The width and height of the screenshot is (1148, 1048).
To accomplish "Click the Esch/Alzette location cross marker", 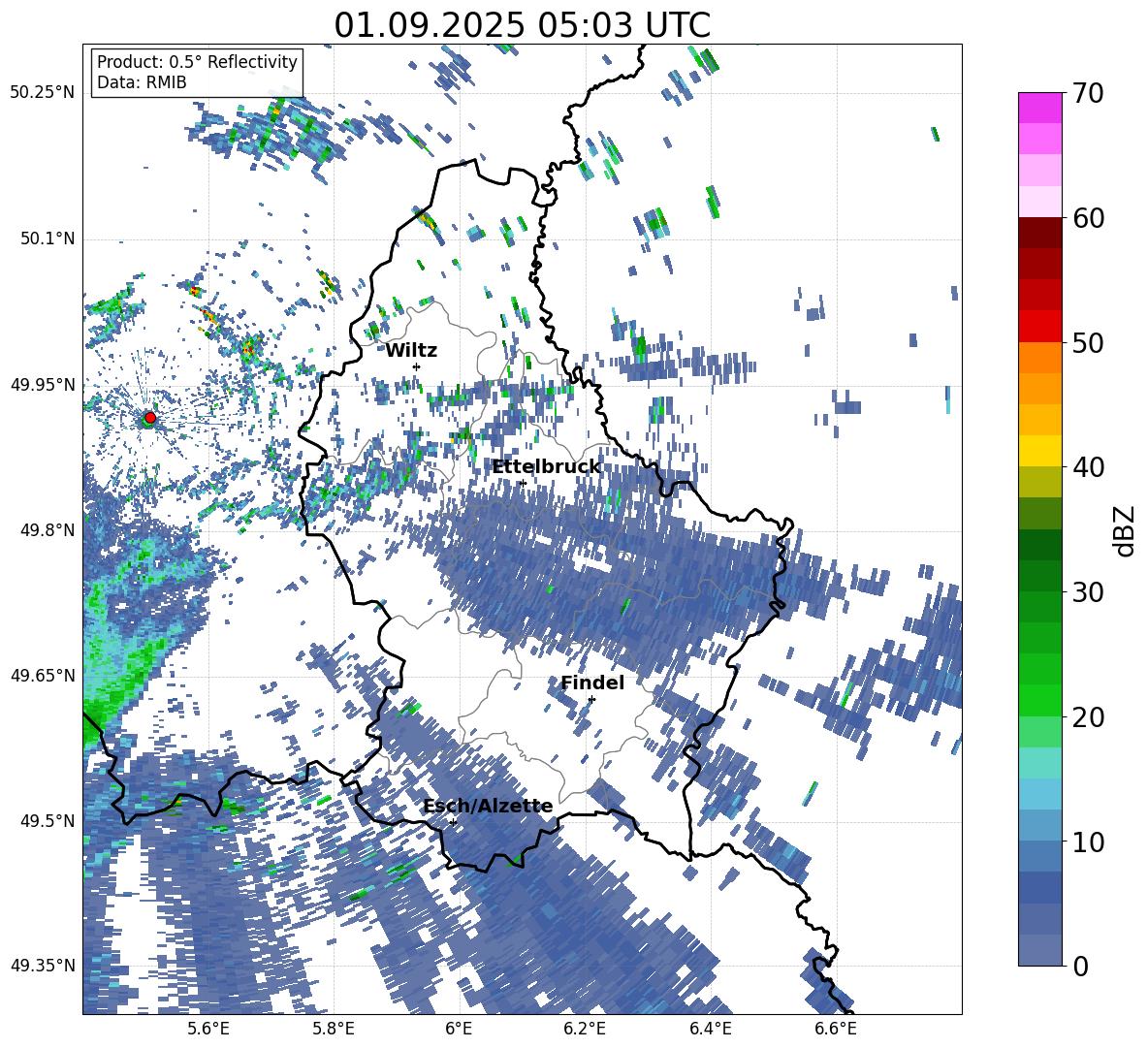I will [453, 822].
